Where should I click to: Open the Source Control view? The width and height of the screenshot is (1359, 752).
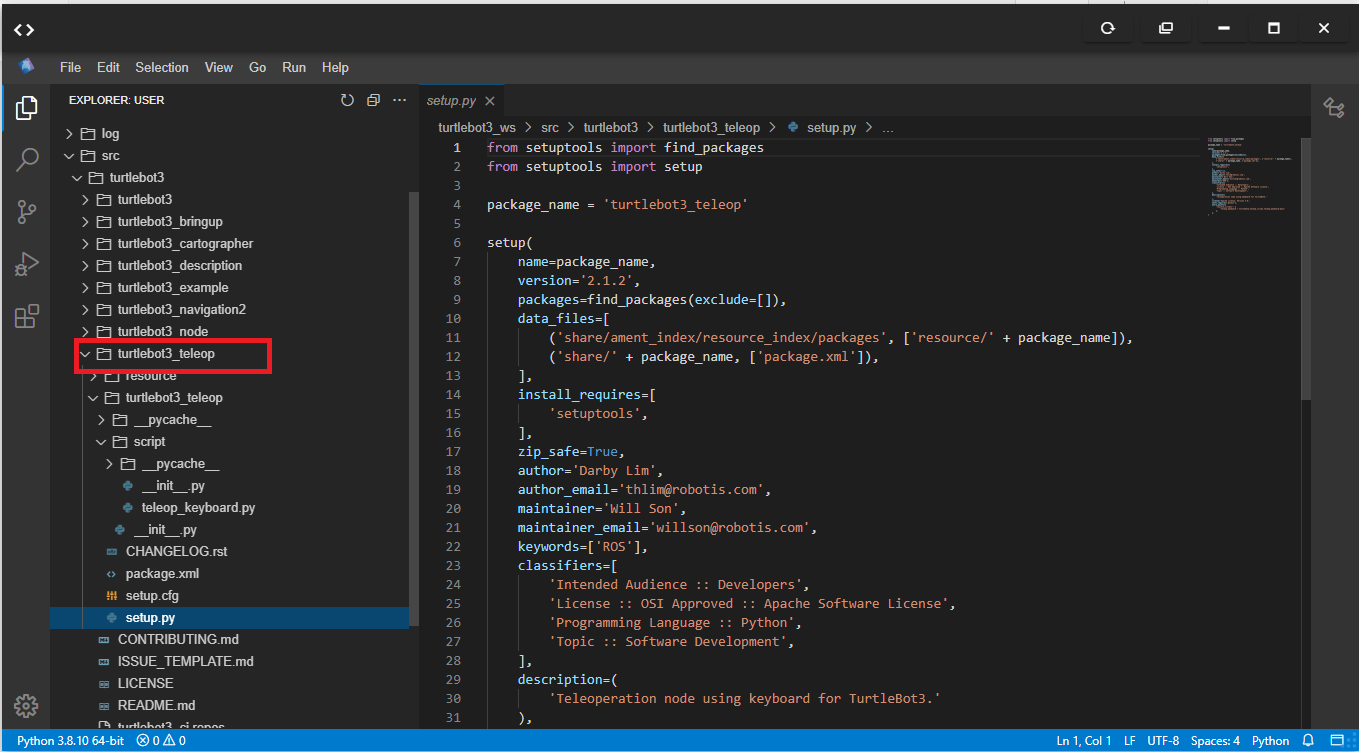[27, 212]
